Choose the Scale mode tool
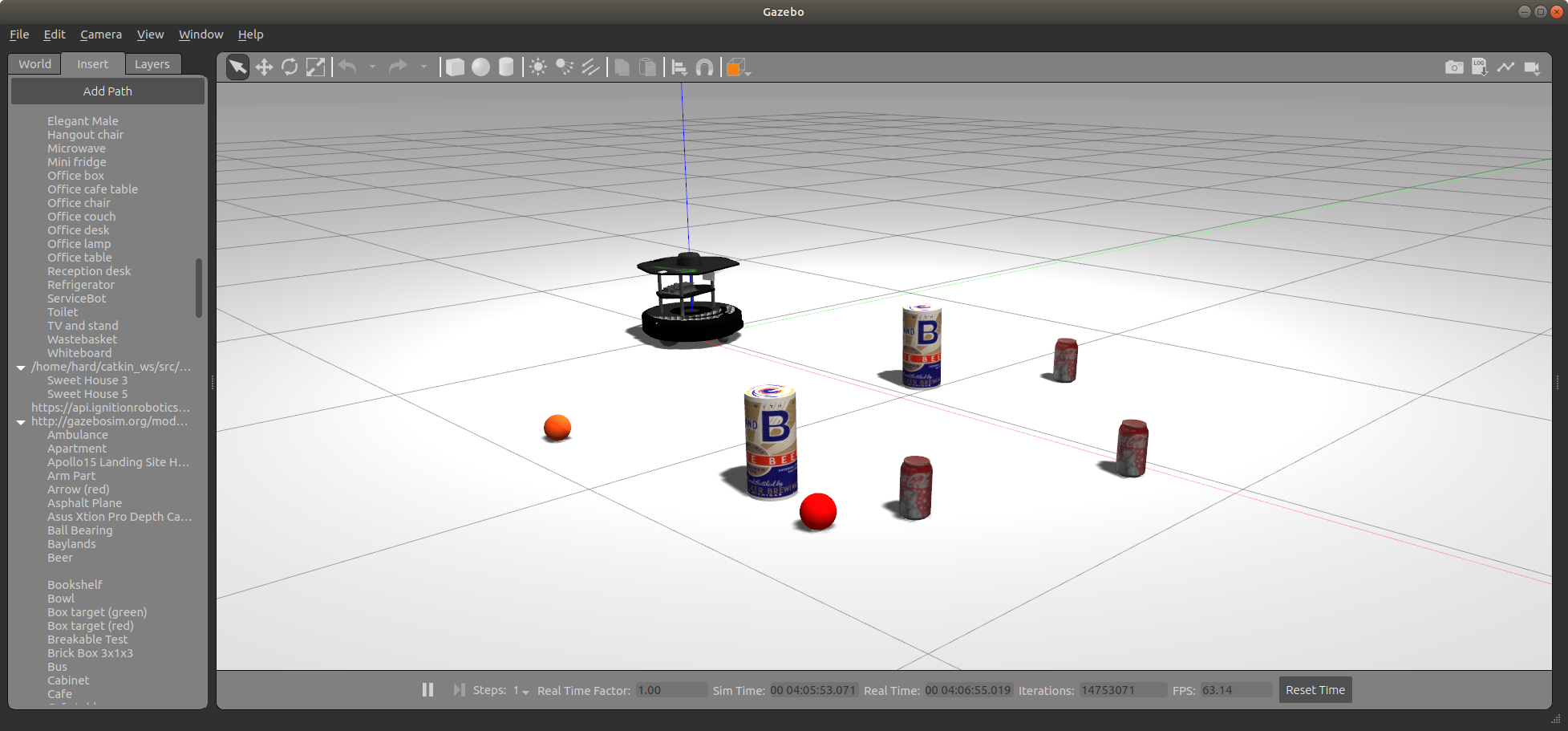The image size is (1568, 731). (316, 67)
